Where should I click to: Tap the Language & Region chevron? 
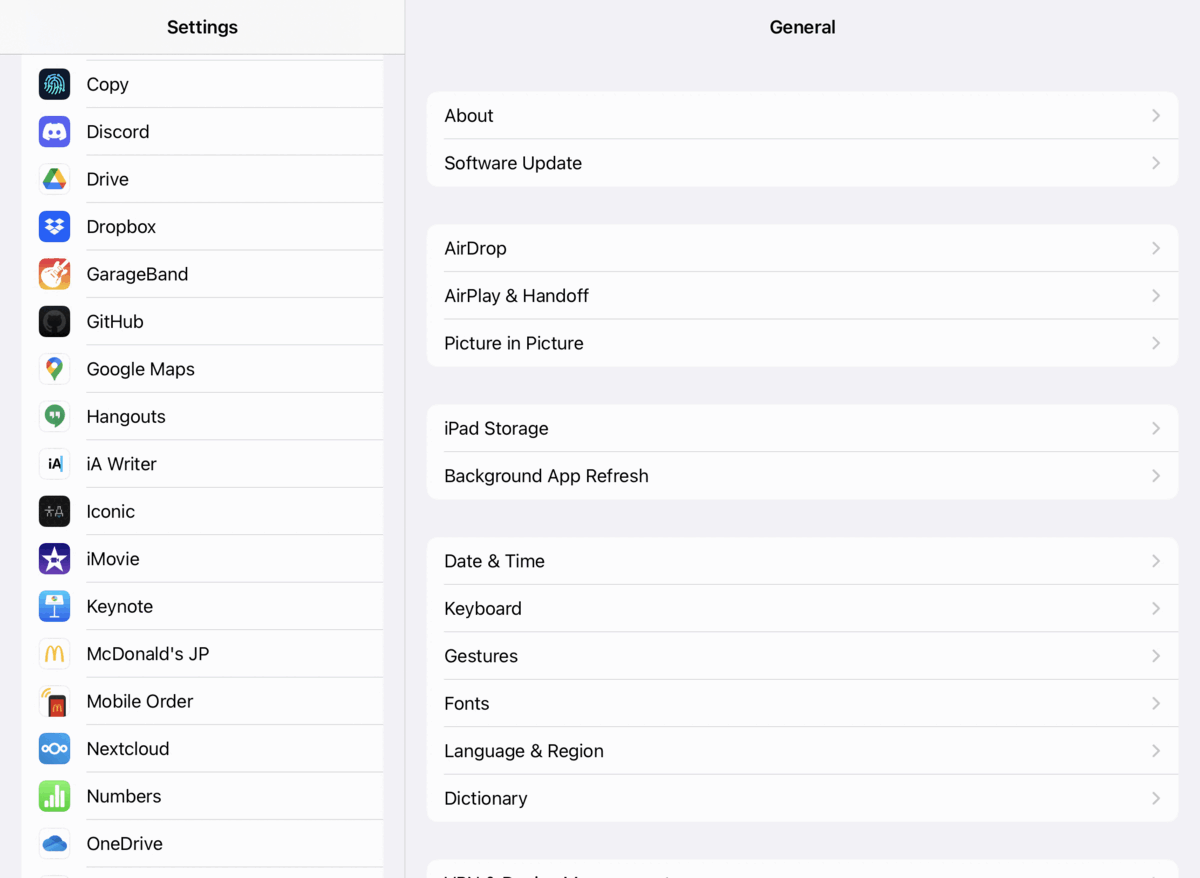pyautogui.click(x=1156, y=751)
